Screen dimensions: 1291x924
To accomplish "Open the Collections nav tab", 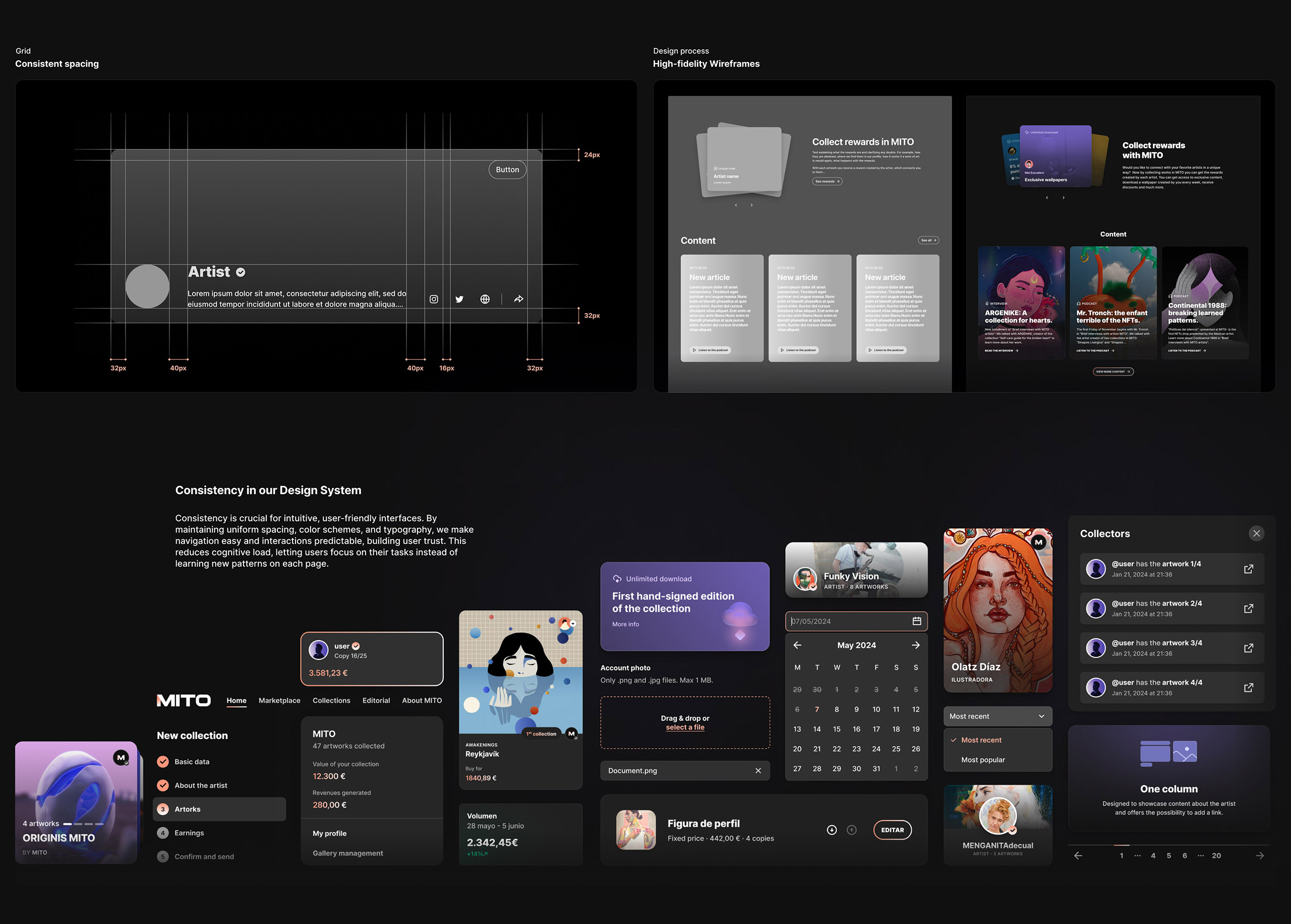I will coord(331,700).
